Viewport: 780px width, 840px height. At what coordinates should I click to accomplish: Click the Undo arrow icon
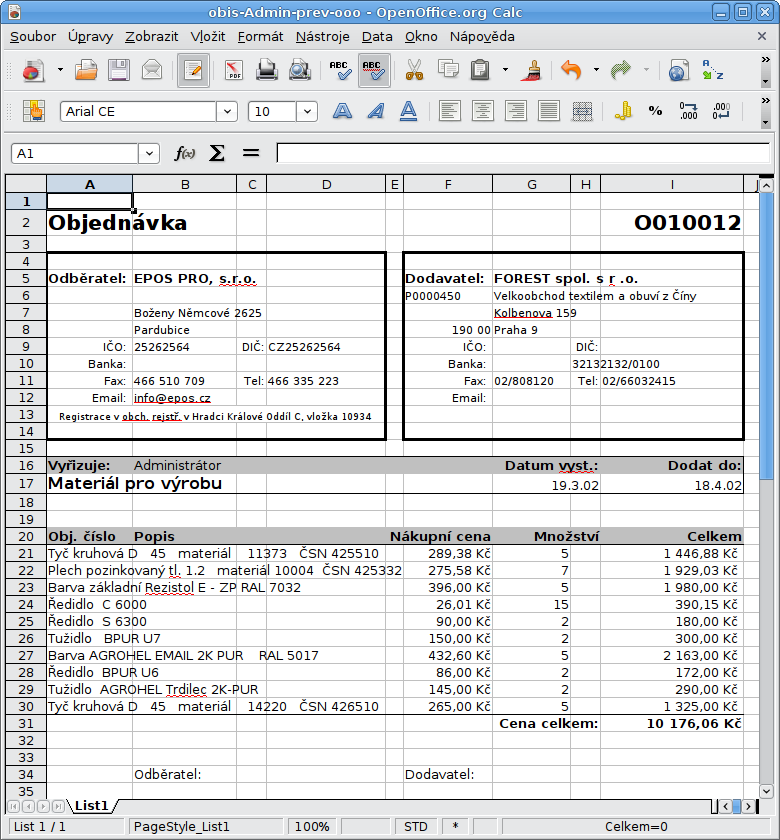pos(571,71)
